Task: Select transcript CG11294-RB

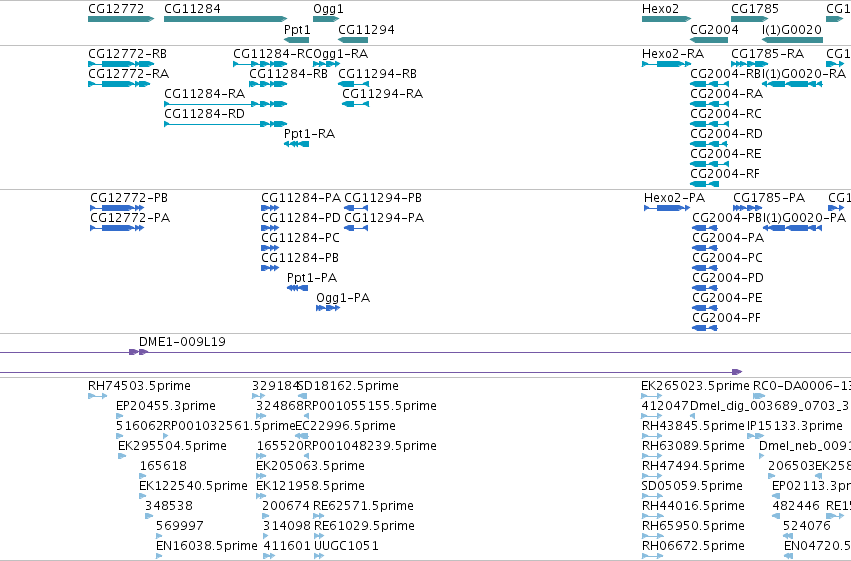Action: point(353,84)
